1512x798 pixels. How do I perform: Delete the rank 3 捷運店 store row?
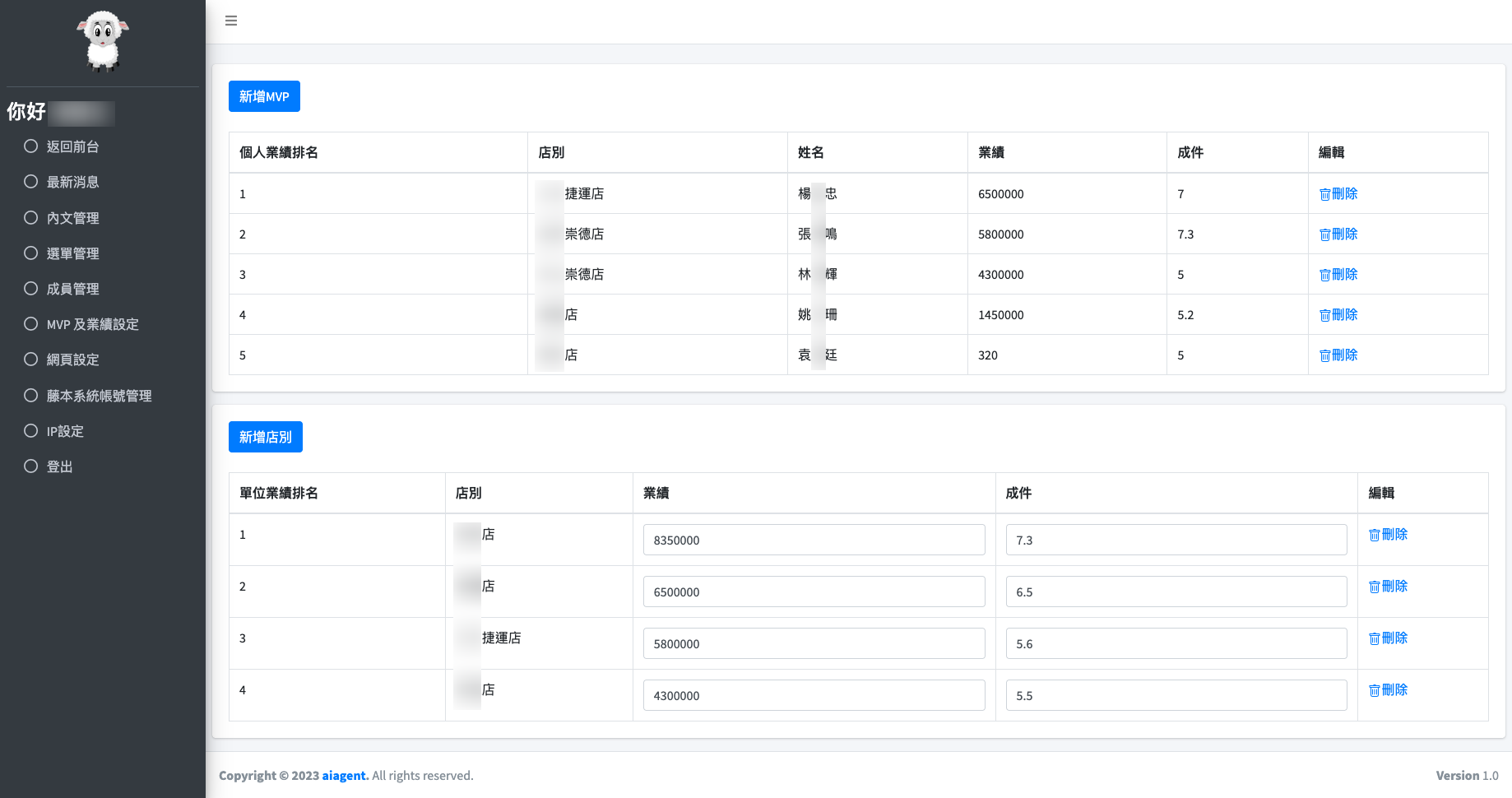pyautogui.click(x=1389, y=638)
